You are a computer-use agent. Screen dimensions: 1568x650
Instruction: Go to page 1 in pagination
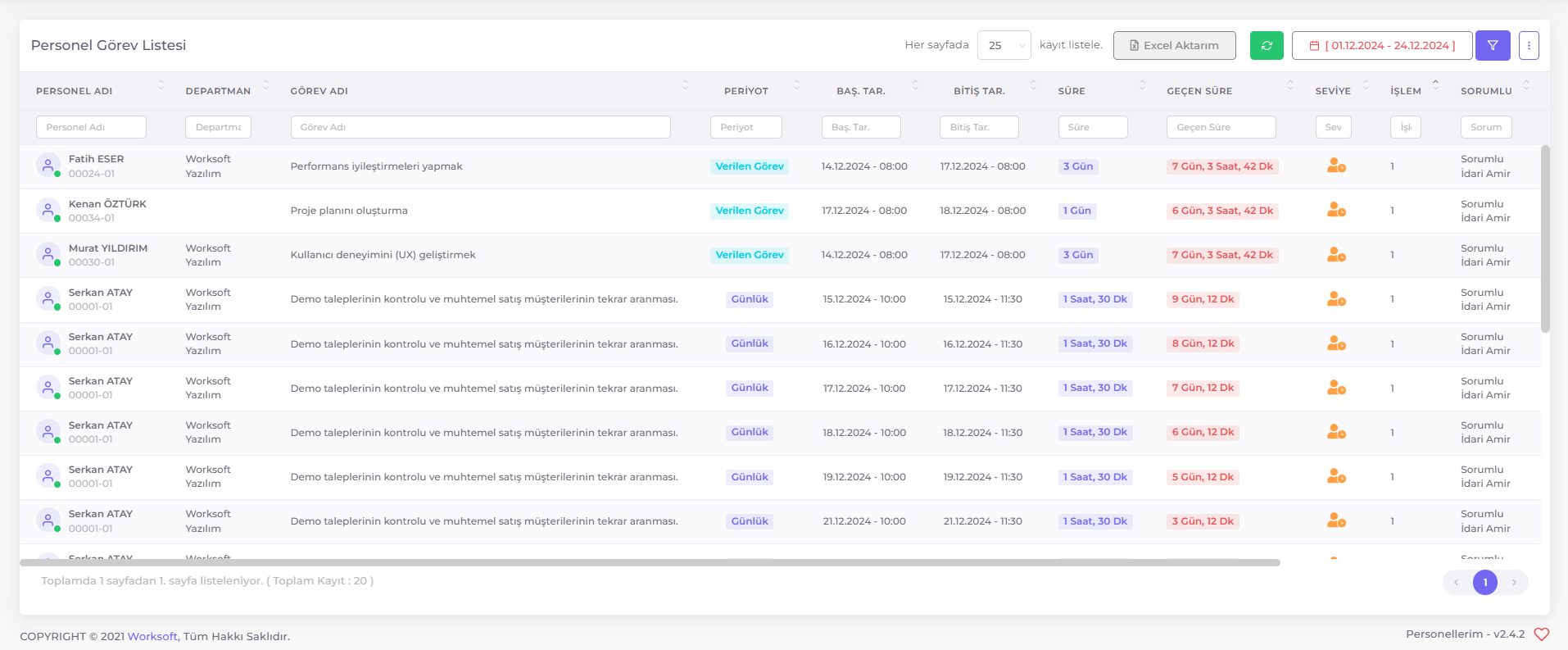click(1484, 583)
